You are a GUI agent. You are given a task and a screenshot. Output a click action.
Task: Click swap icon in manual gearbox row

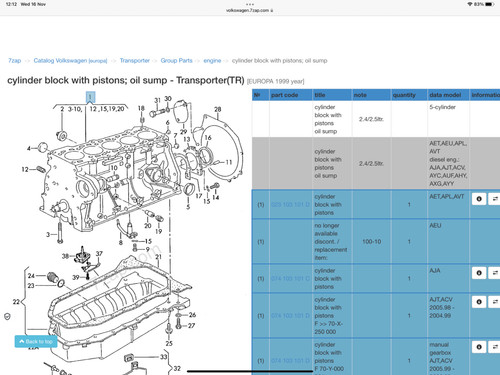tap(495, 347)
